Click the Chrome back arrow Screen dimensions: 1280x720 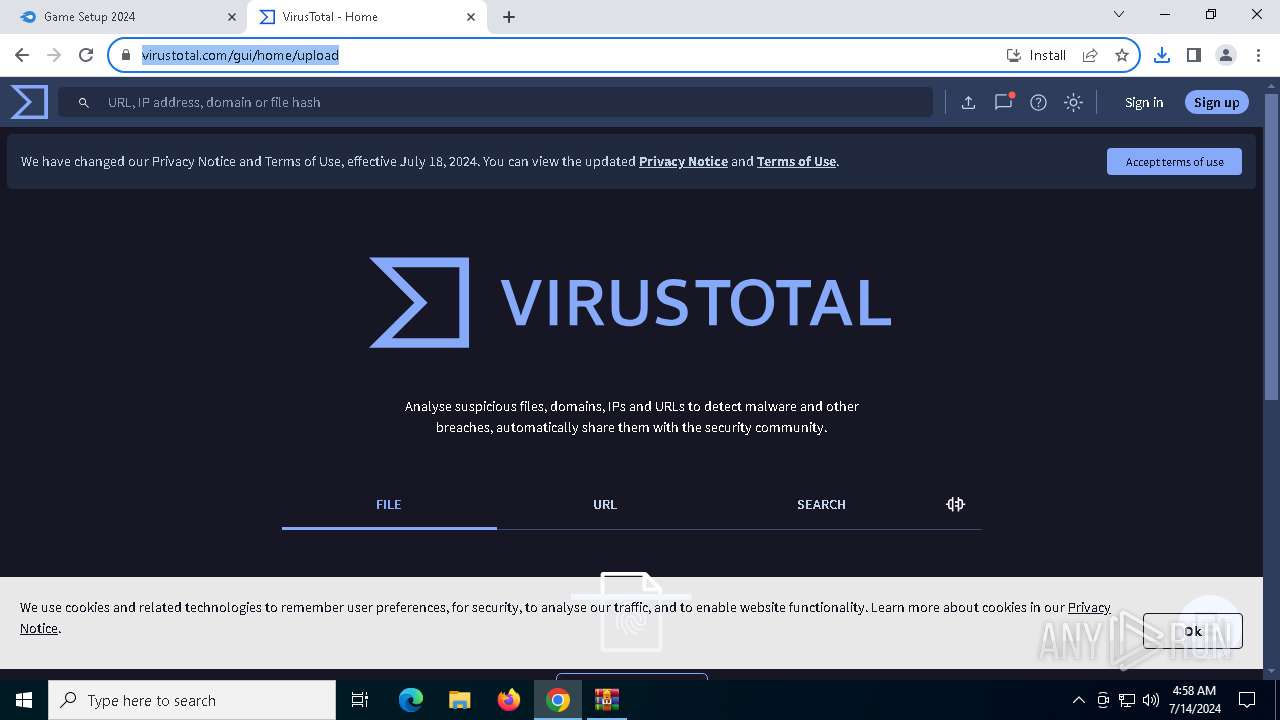(22, 55)
